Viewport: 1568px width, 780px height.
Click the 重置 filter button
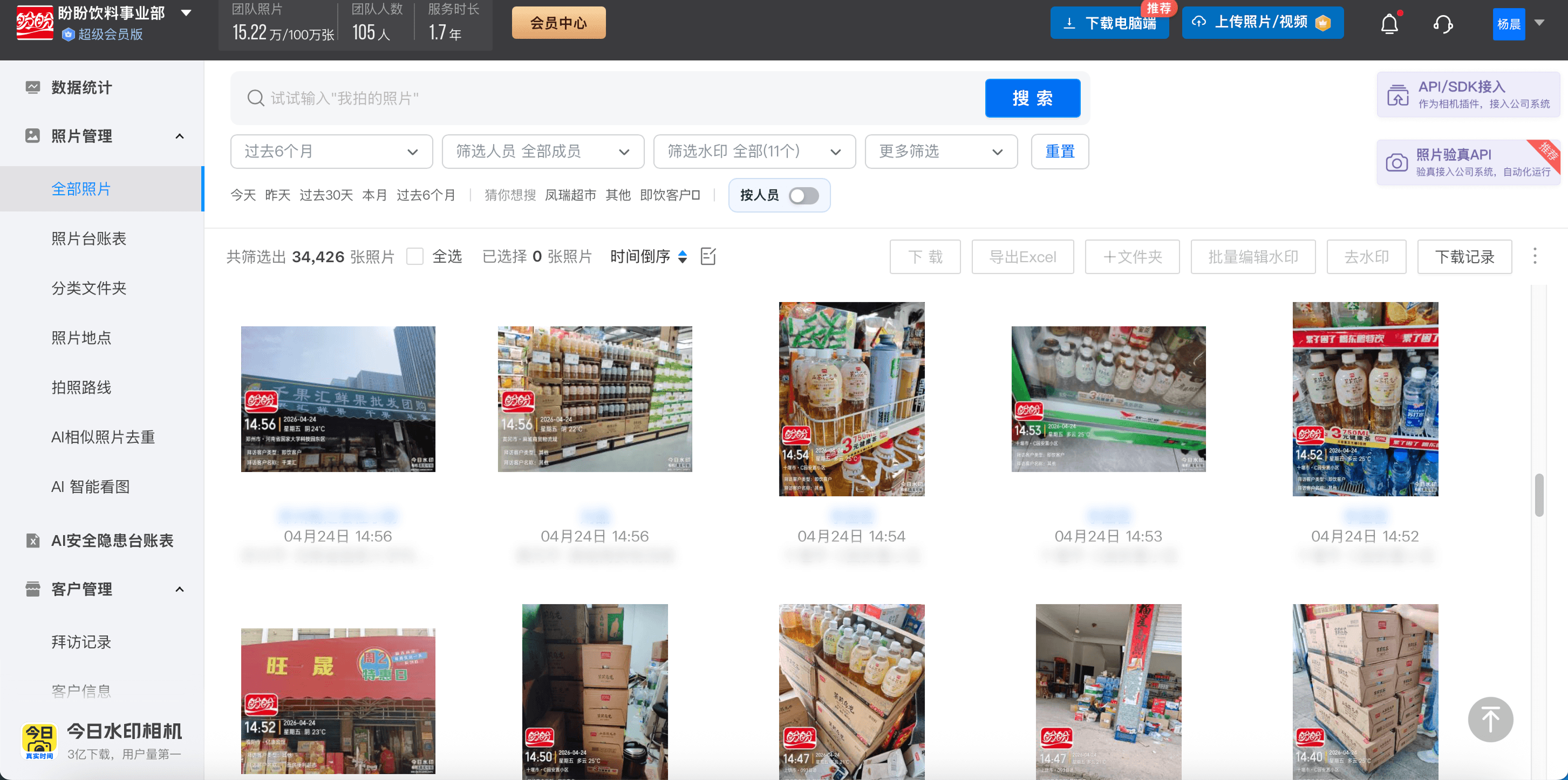point(1060,152)
